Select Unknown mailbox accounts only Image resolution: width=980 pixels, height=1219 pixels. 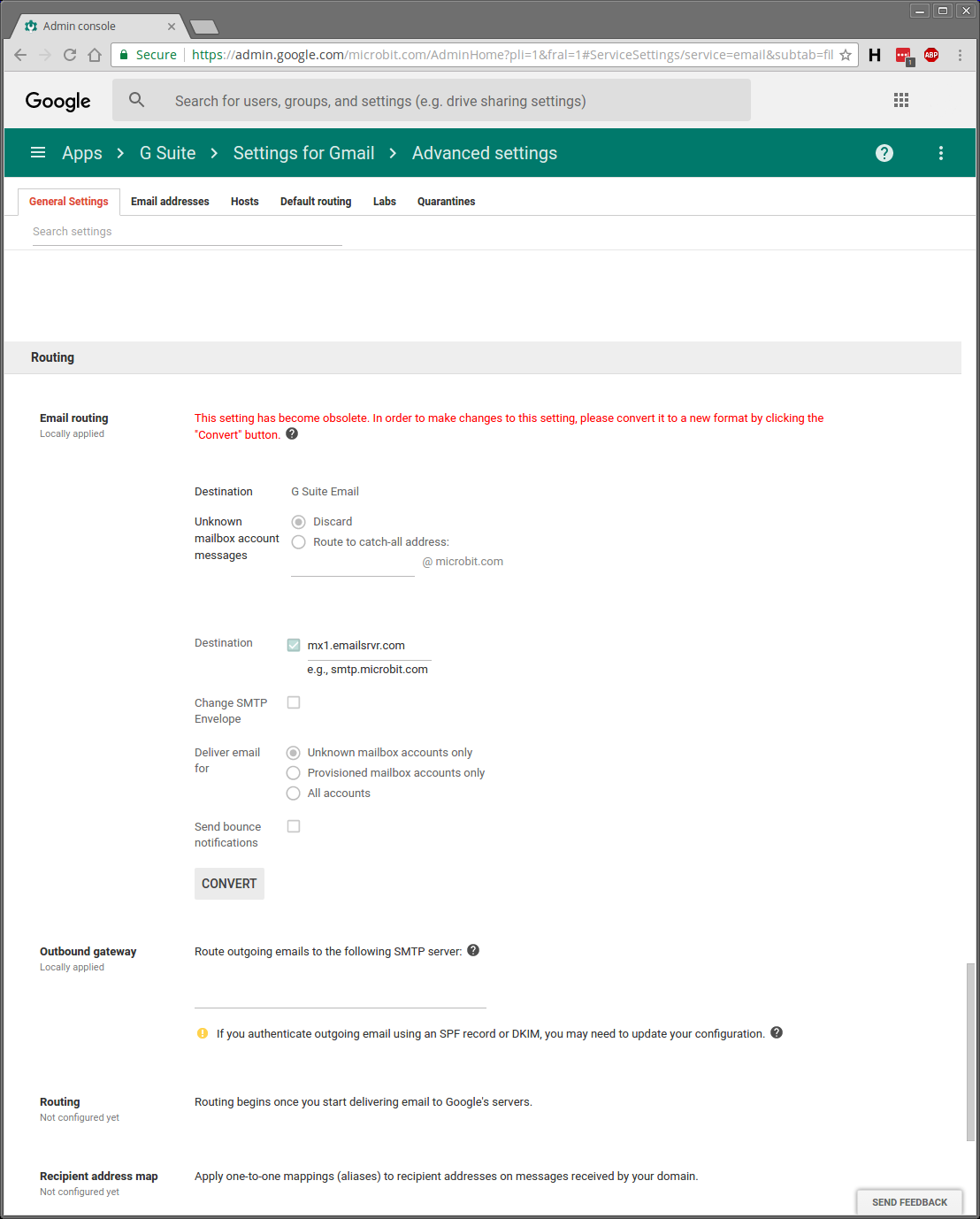(x=294, y=753)
